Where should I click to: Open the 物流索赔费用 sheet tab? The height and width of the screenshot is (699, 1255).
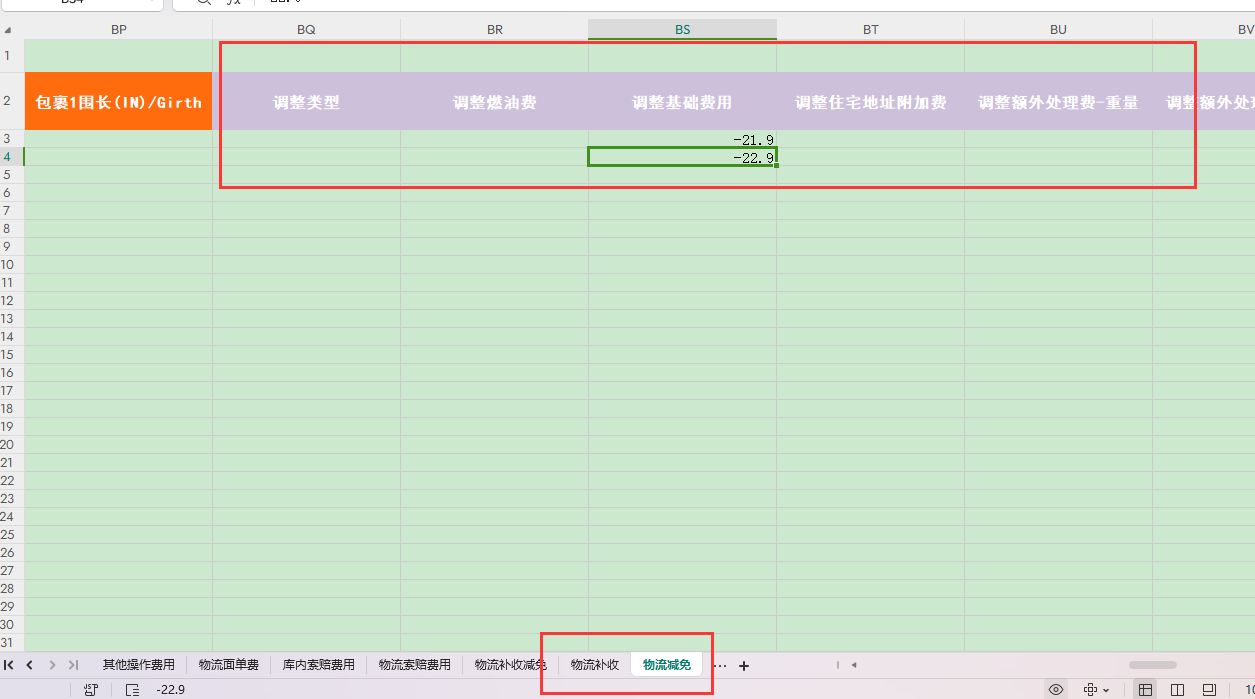pyautogui.click(x=415, y=665)
